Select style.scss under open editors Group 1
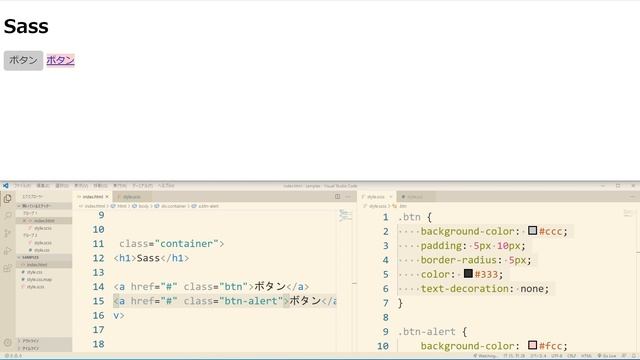The width and height of the screenshot is (640, 360). [43, 228]
